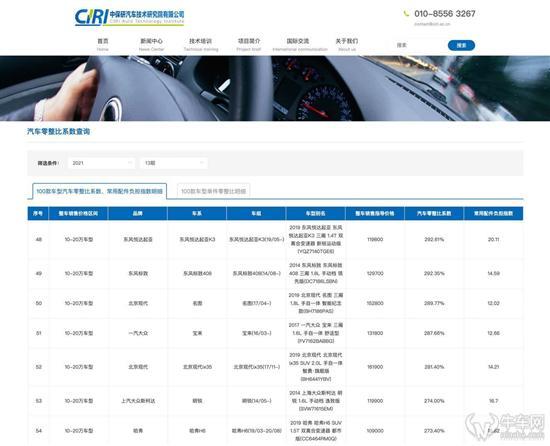The image size is (550, 446).
Task: Open the year dropdown showing 2021
Action: [102, 163]
